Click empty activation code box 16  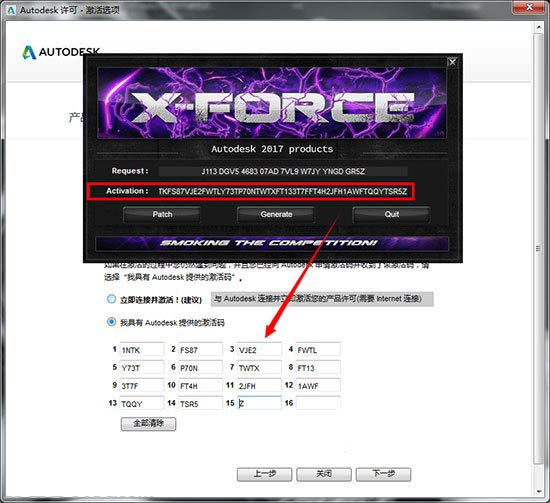pyautogui.click(x=318, y=403)
